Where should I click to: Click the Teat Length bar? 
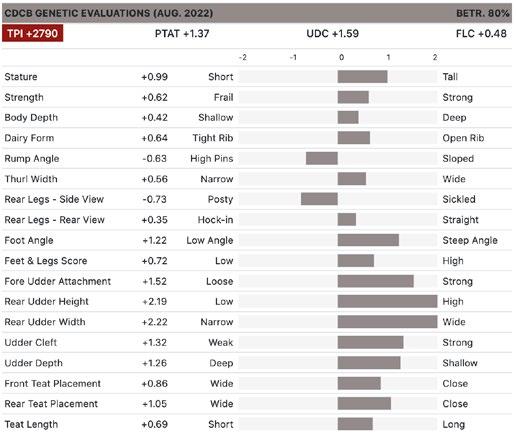(355, 424)
